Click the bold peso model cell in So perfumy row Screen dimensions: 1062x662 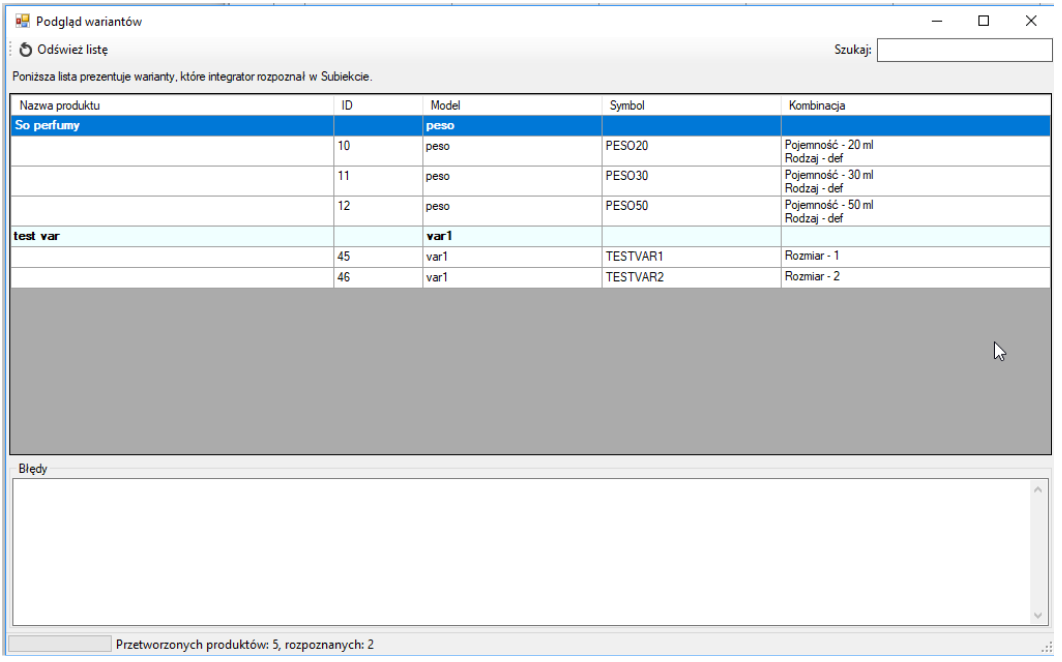click(x=512, y=125)
